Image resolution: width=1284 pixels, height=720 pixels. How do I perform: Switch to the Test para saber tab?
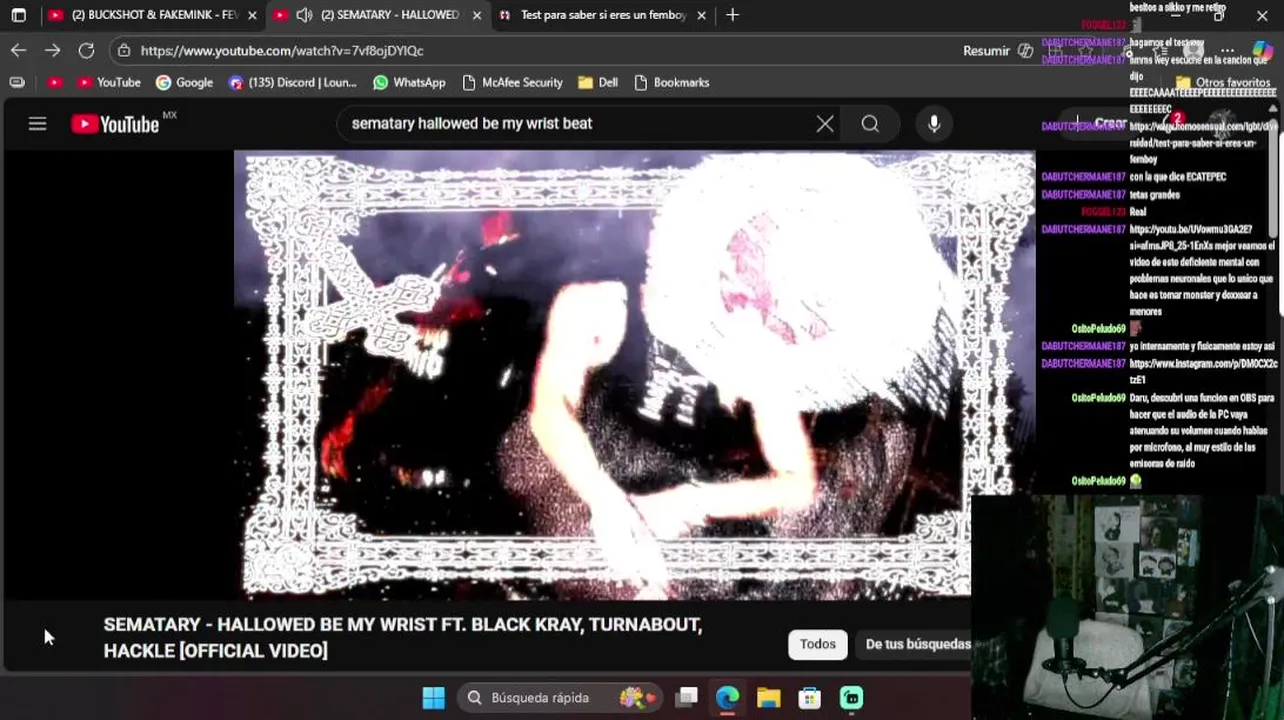tap(603, 15)
